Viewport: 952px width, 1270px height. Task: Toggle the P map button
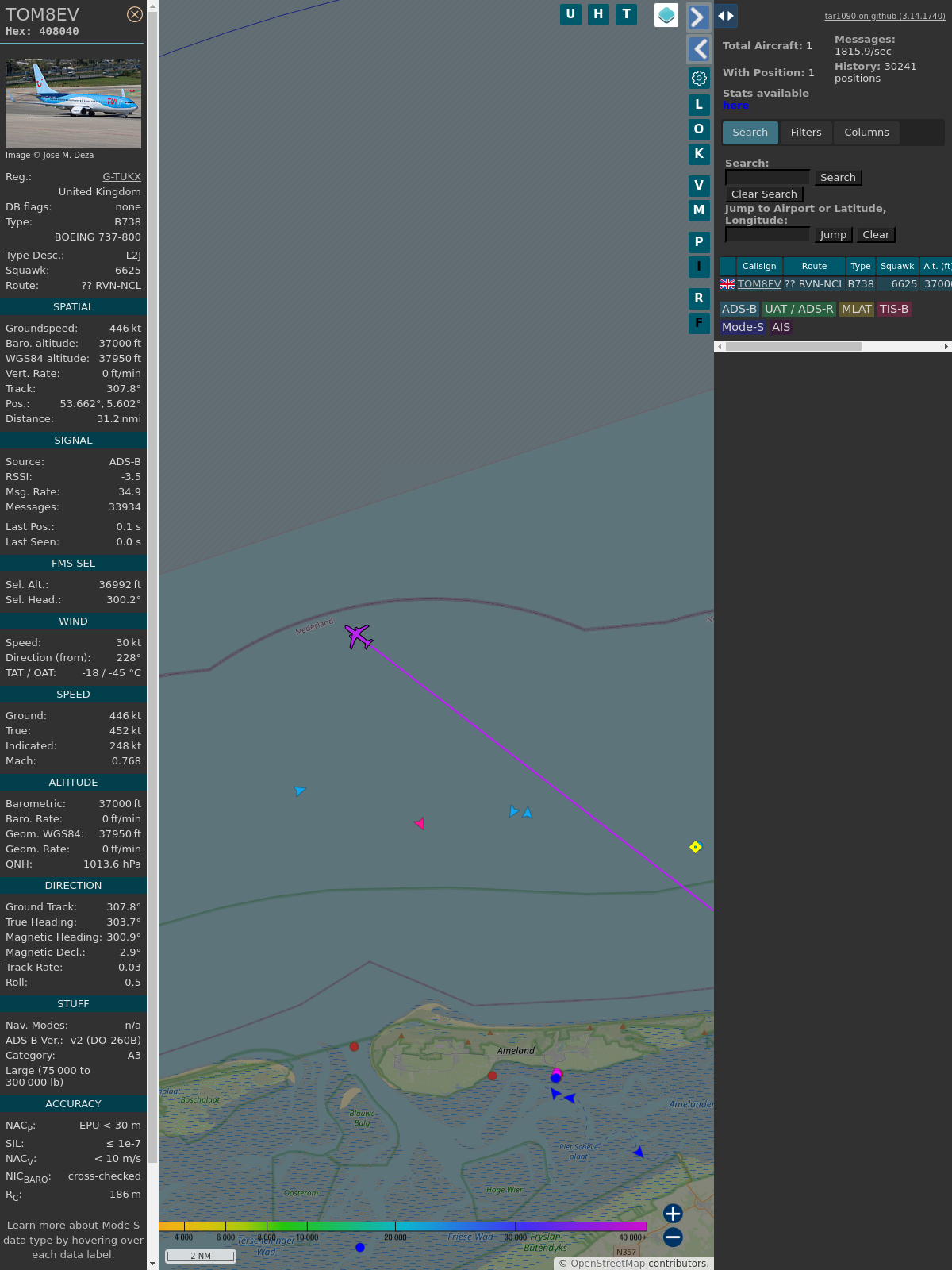click(699, 242)
